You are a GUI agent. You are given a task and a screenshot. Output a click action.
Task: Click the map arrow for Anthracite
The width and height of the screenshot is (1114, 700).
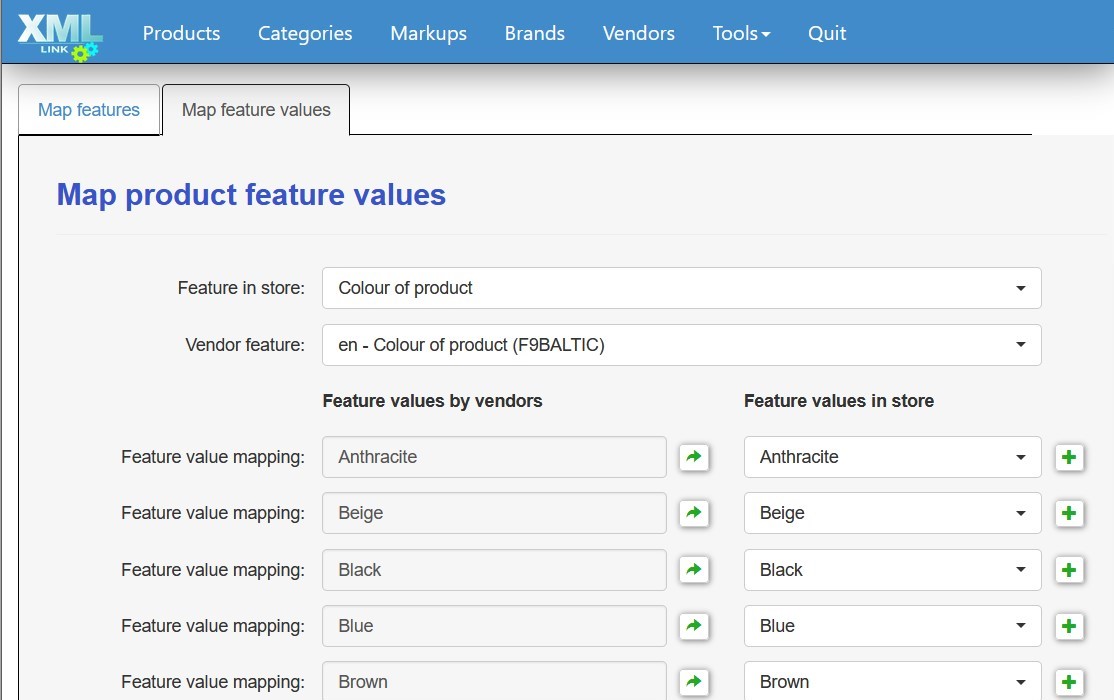point(694,457)
